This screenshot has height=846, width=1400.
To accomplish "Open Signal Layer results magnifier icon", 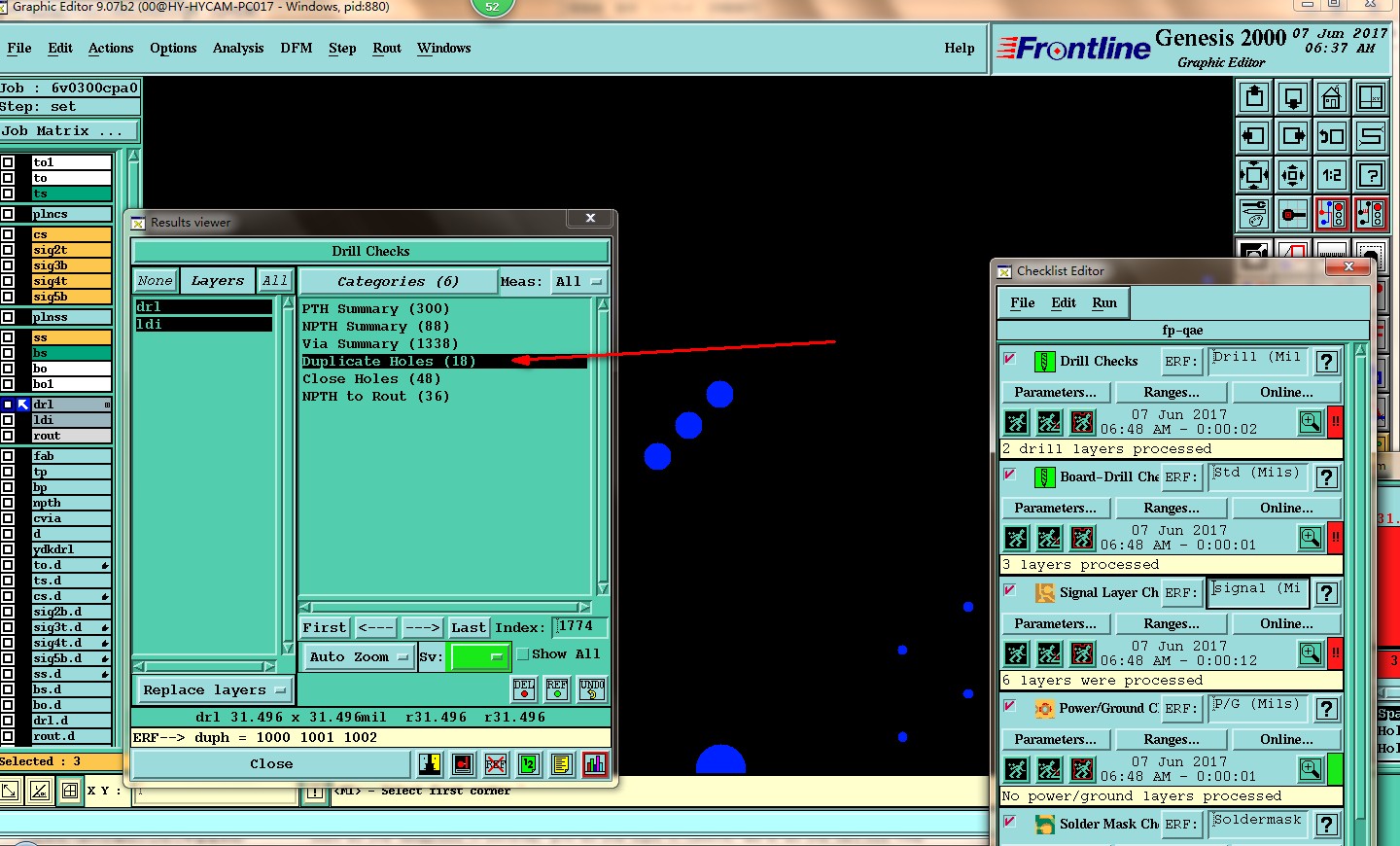I will coord(1311,653).
